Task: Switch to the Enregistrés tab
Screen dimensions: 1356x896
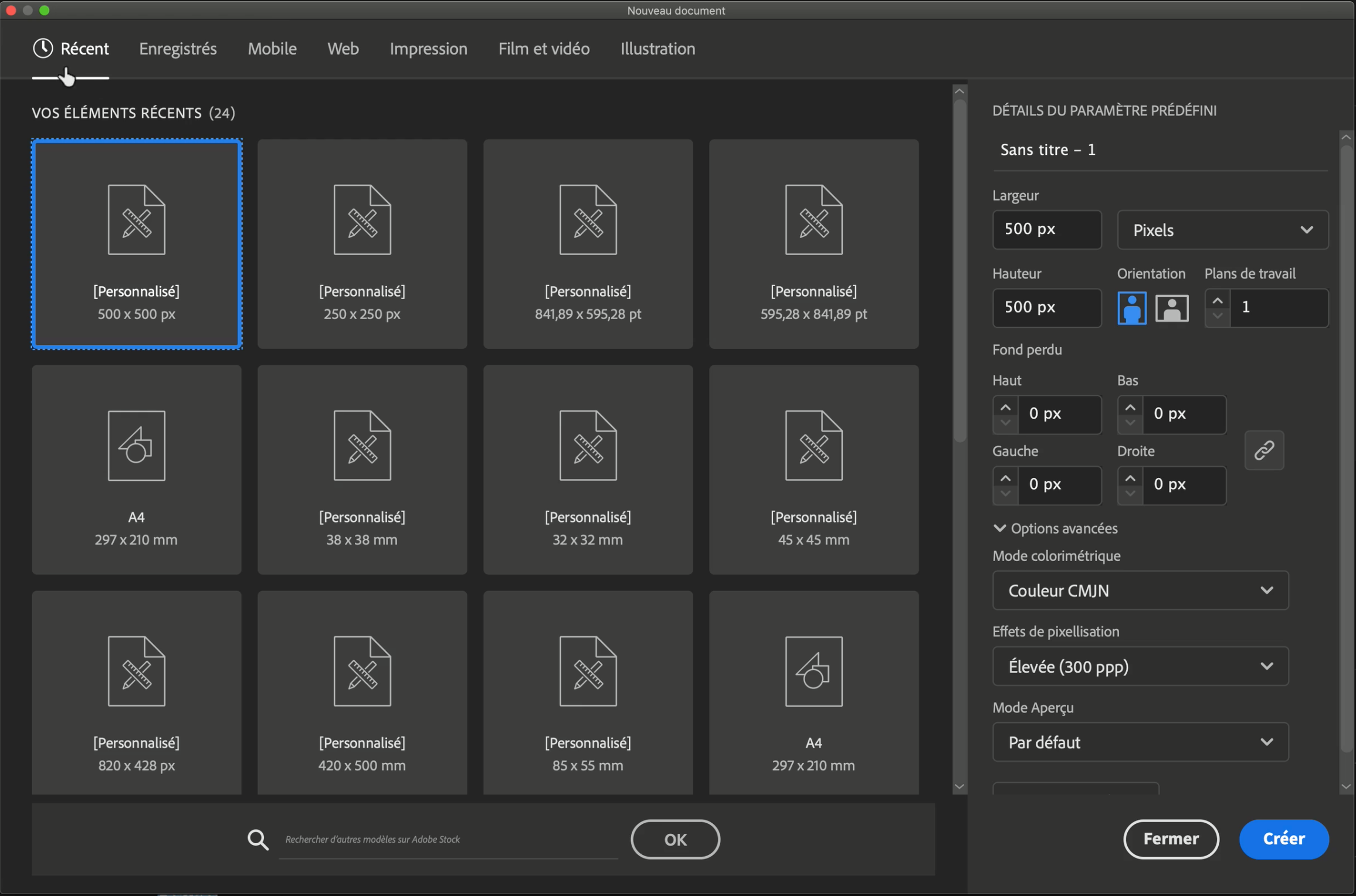Action: [178, 49]
